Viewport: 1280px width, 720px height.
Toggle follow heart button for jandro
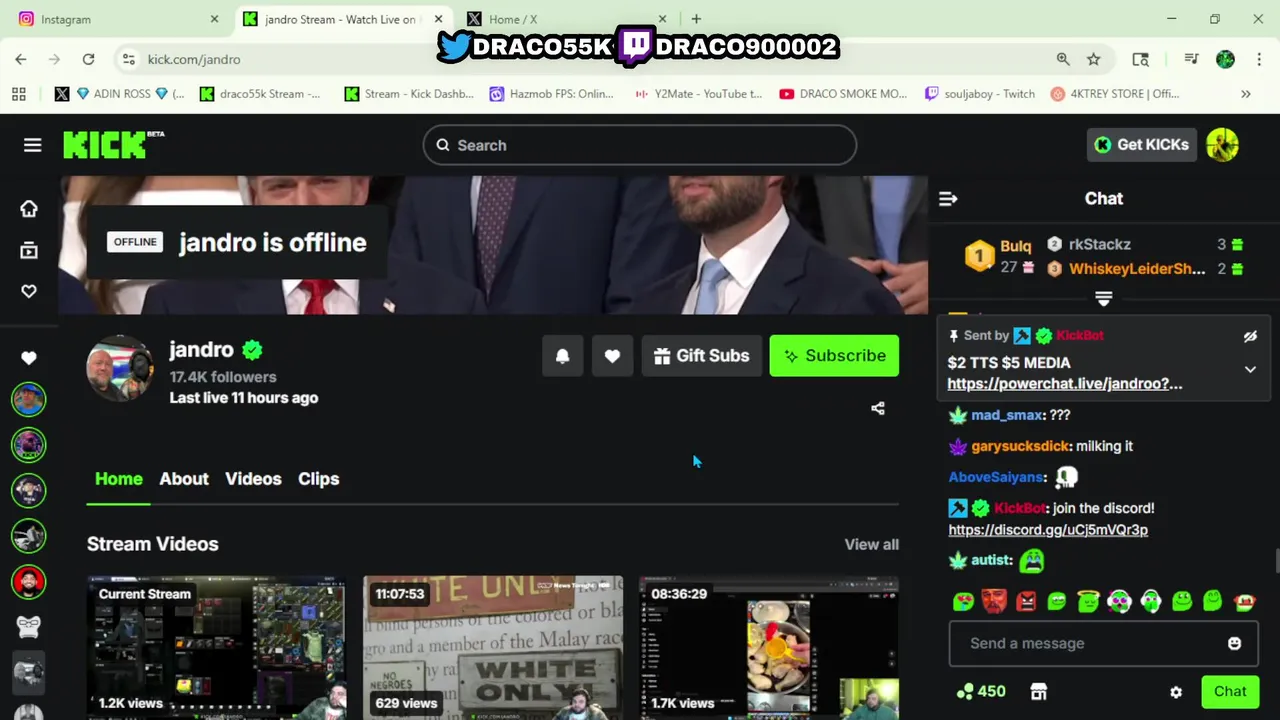click(612, 356)
